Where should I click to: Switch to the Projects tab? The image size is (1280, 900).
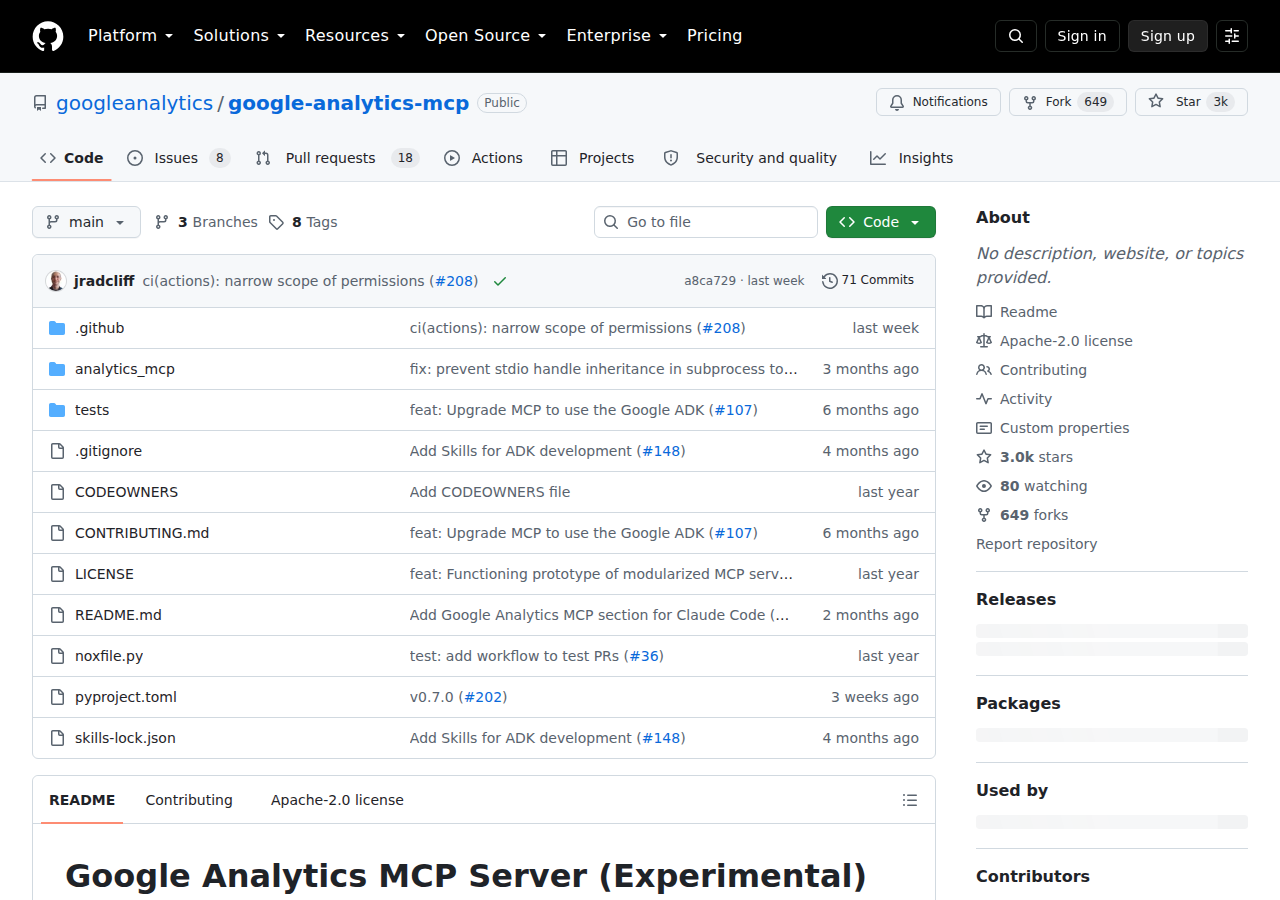point(593,158)
